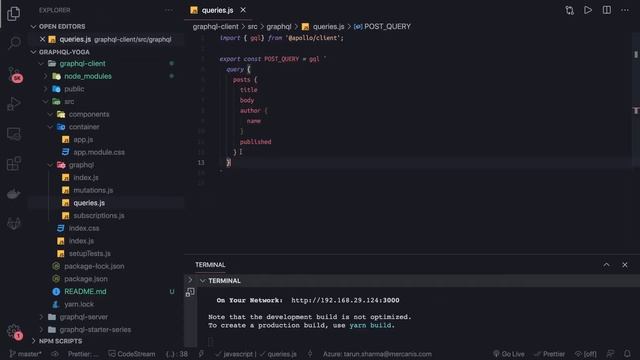640x360 pixels.
Task: Open app.js in the container folder
Action: (83, 140)
